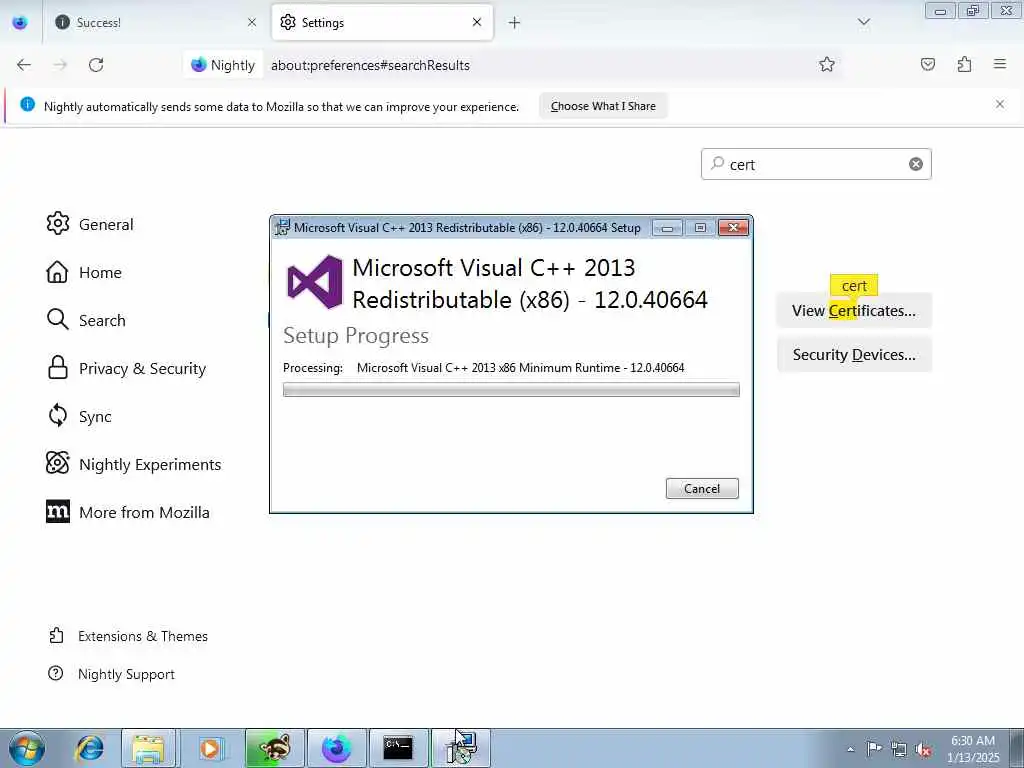The height and width of the screenshot is (768, 1024).
Task: Open the Pocket save icon
Action: 928,64
